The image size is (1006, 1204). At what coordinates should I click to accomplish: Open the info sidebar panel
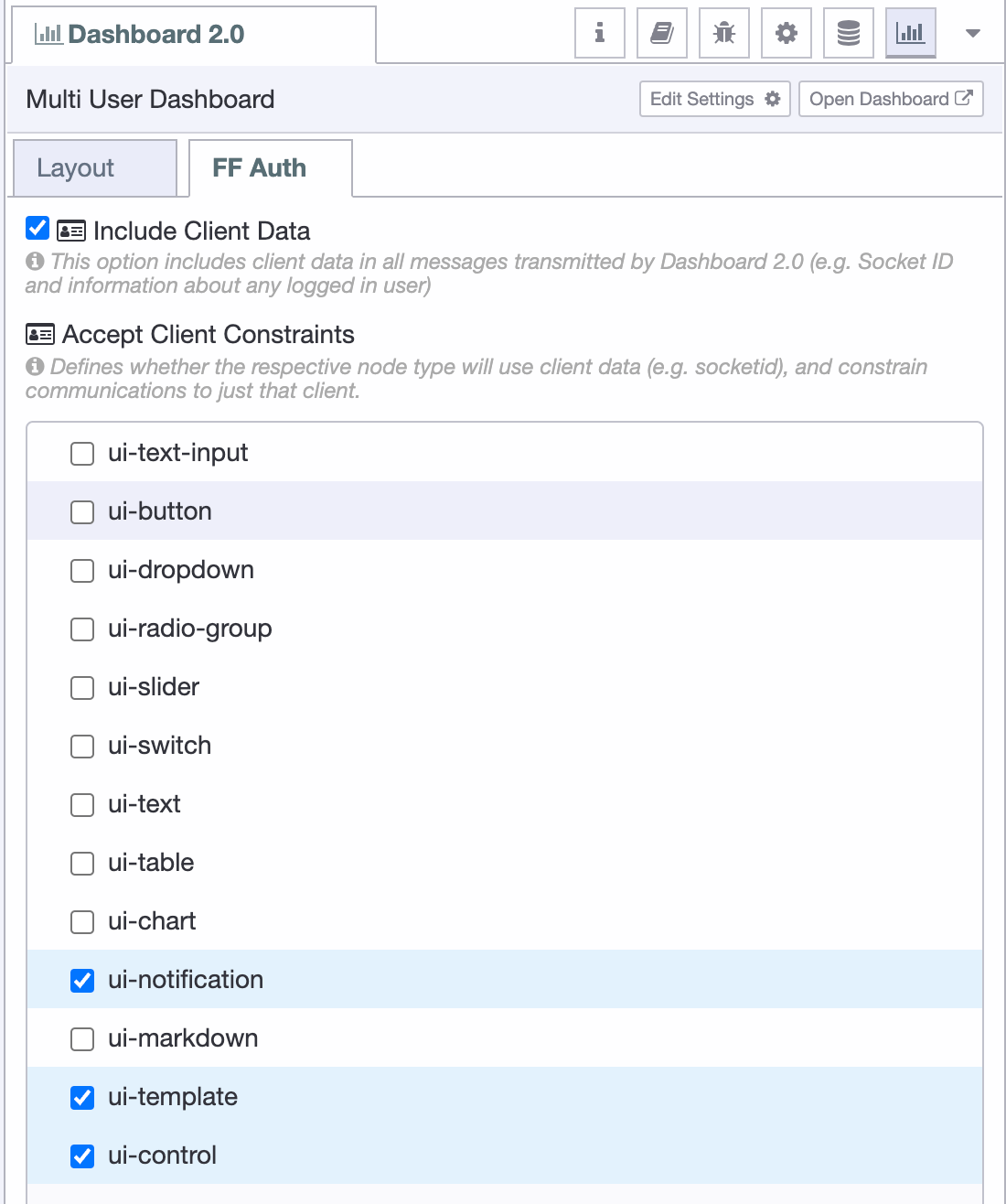point(599,32)
